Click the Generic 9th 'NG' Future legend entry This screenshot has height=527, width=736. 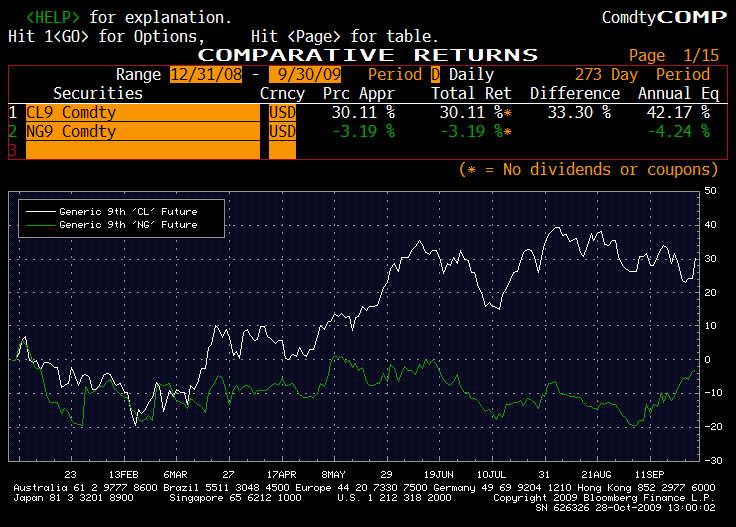pos(128,225)
